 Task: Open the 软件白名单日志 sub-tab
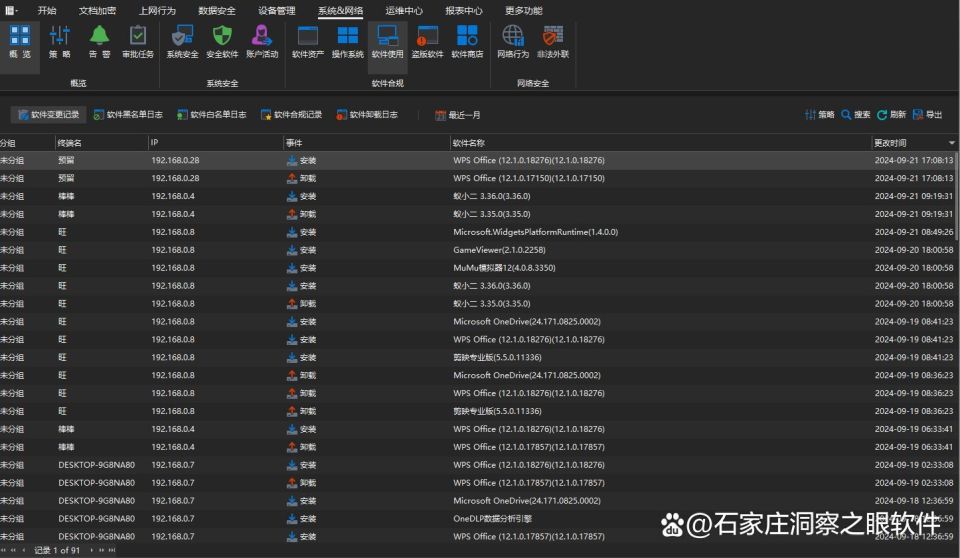coord(212,115)
